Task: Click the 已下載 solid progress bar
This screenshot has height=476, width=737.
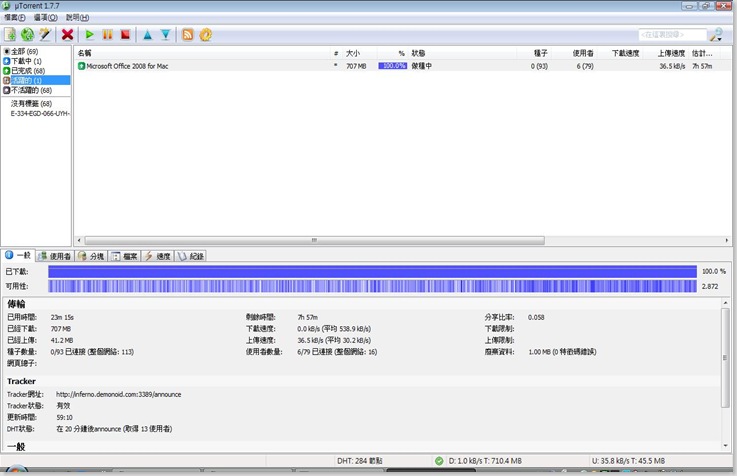Action: tap(372, 272)
